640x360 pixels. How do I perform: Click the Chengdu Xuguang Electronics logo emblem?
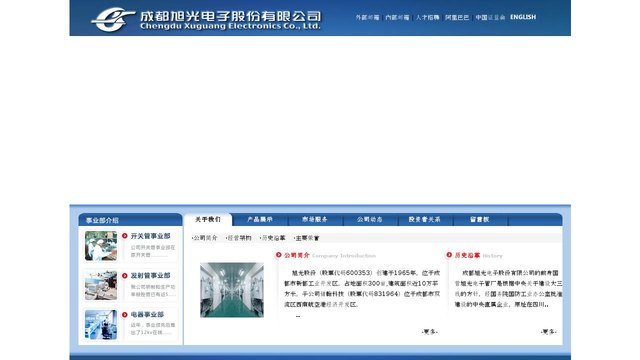coord(113,19)
